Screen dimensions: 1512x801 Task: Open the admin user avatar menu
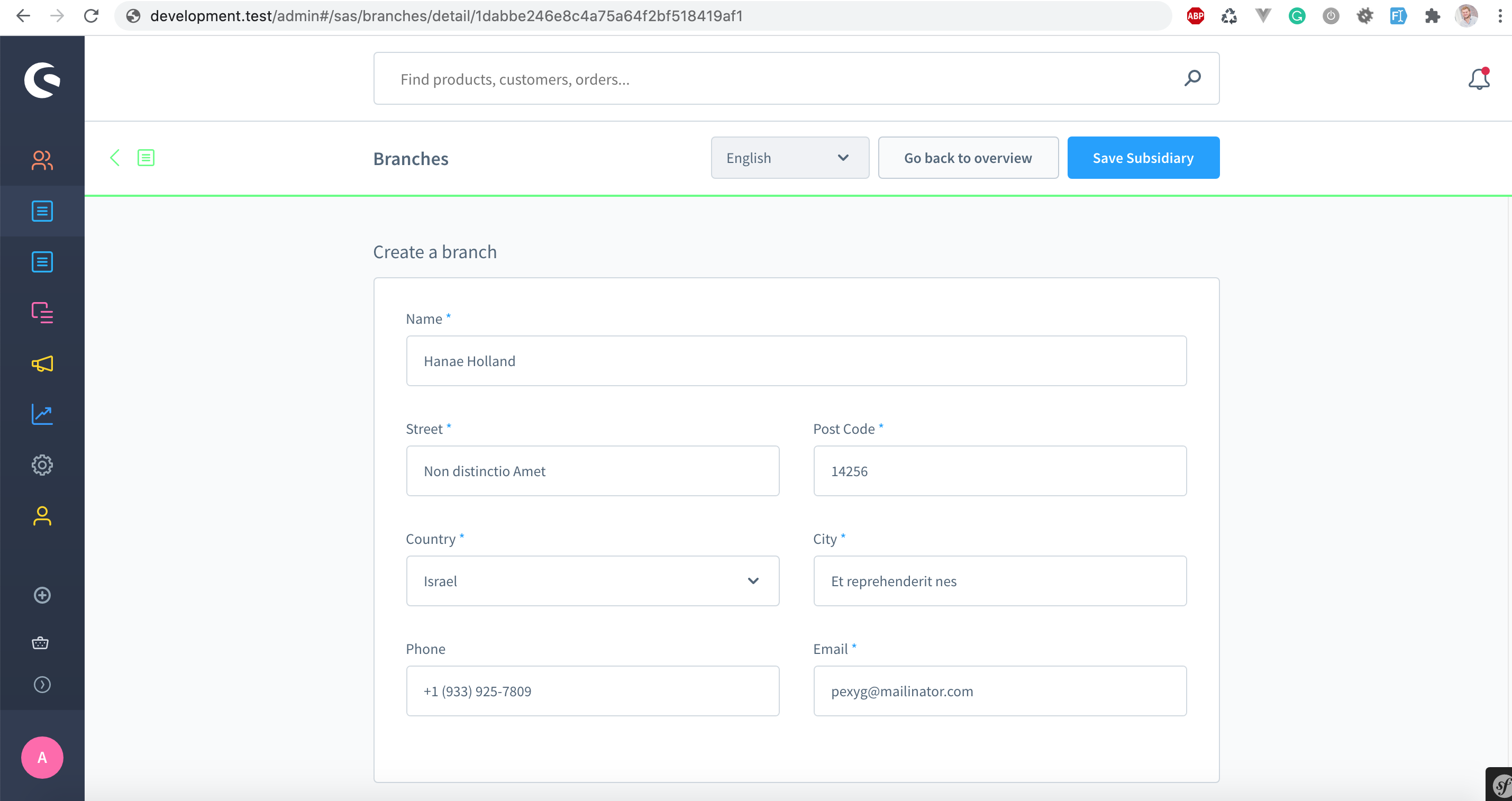click(42, 757)
